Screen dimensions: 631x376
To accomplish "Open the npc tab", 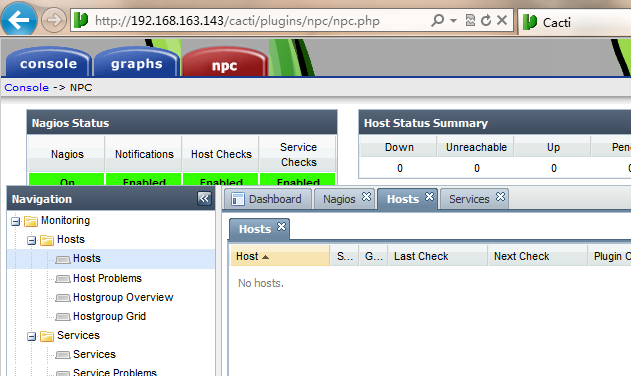I will tap(224, 63).
